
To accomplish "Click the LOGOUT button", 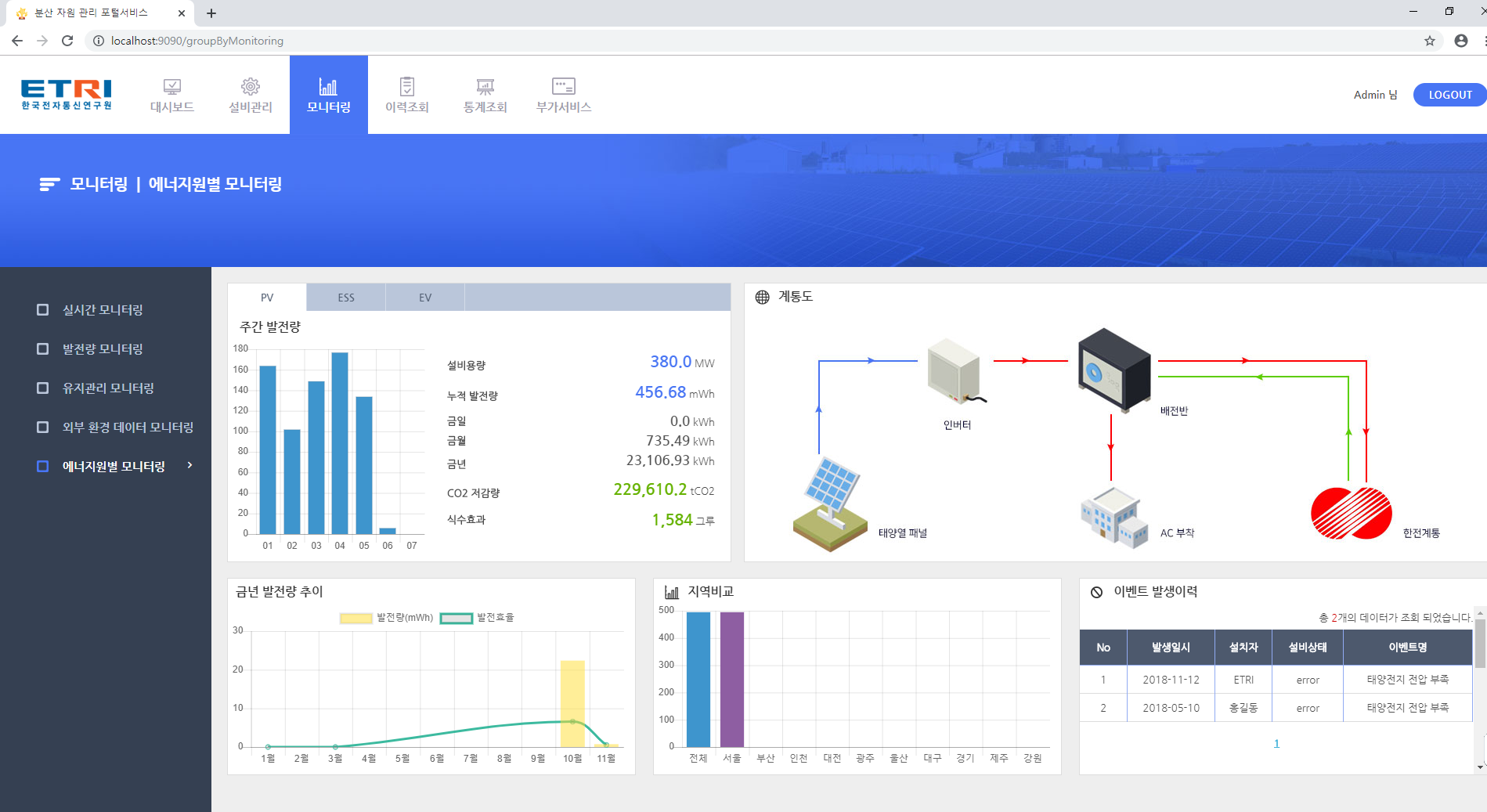I will point(1449,95).
